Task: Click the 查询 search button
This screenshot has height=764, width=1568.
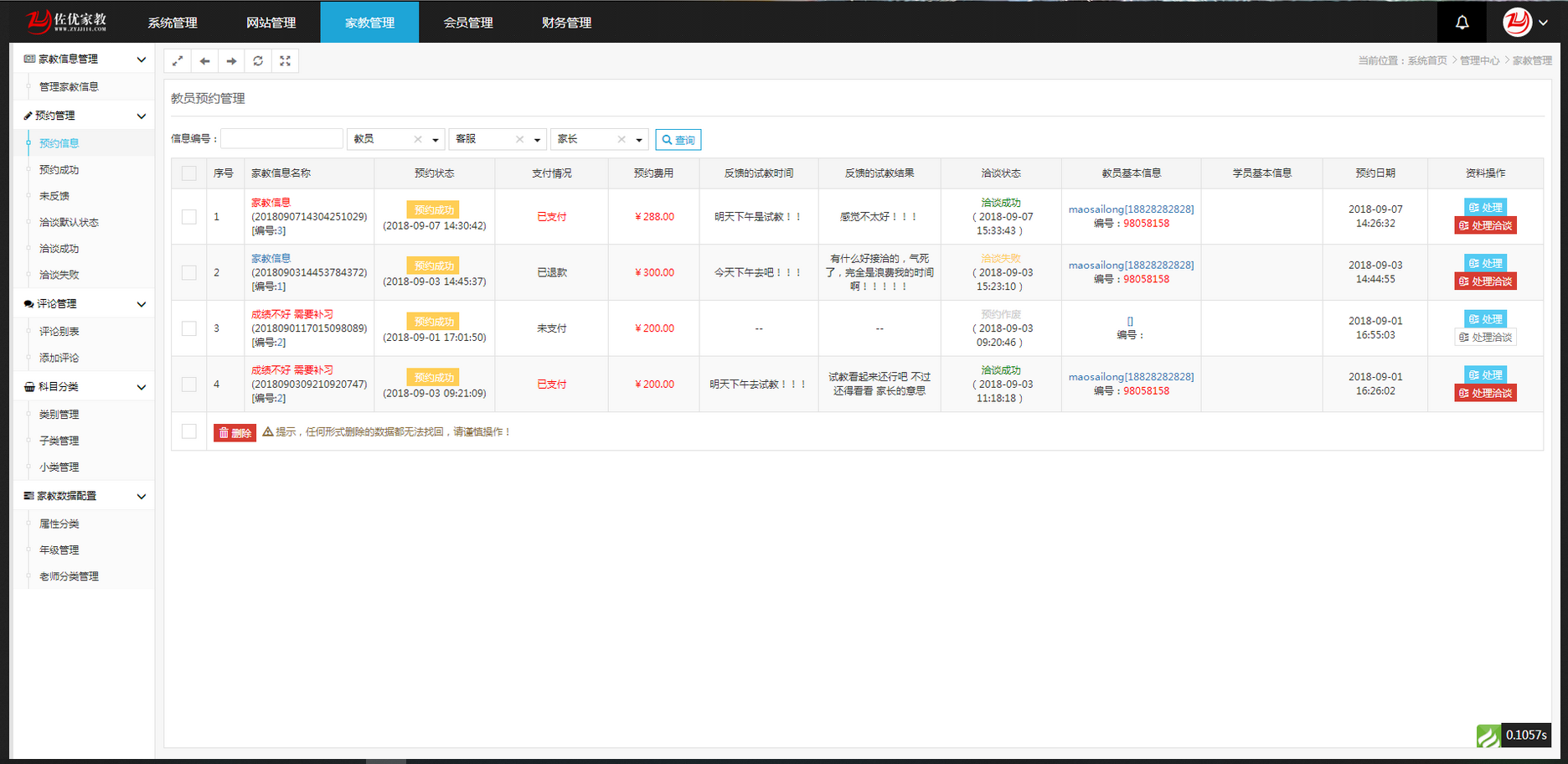Action: click(678, 140)
